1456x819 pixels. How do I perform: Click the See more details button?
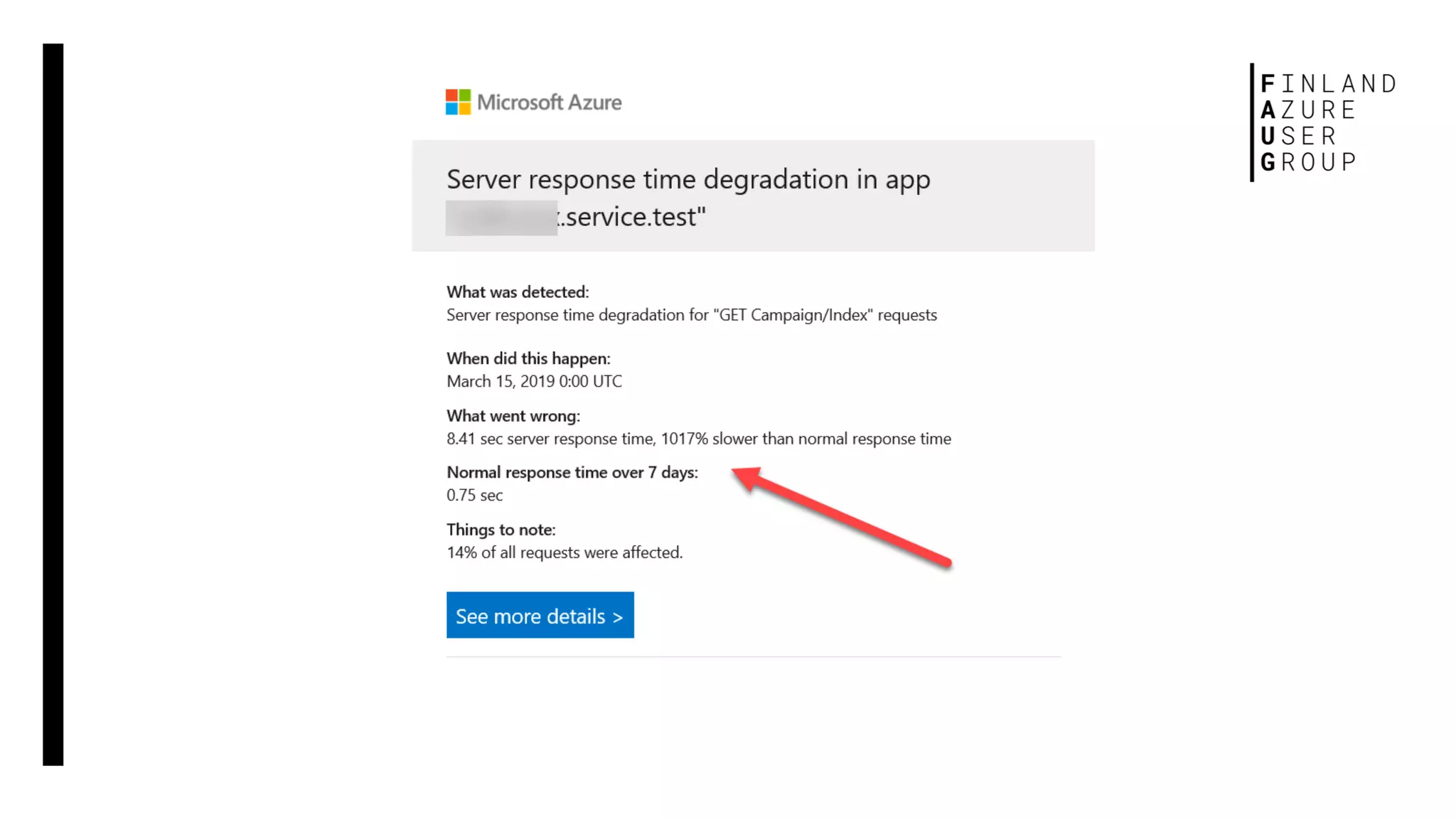540,615
